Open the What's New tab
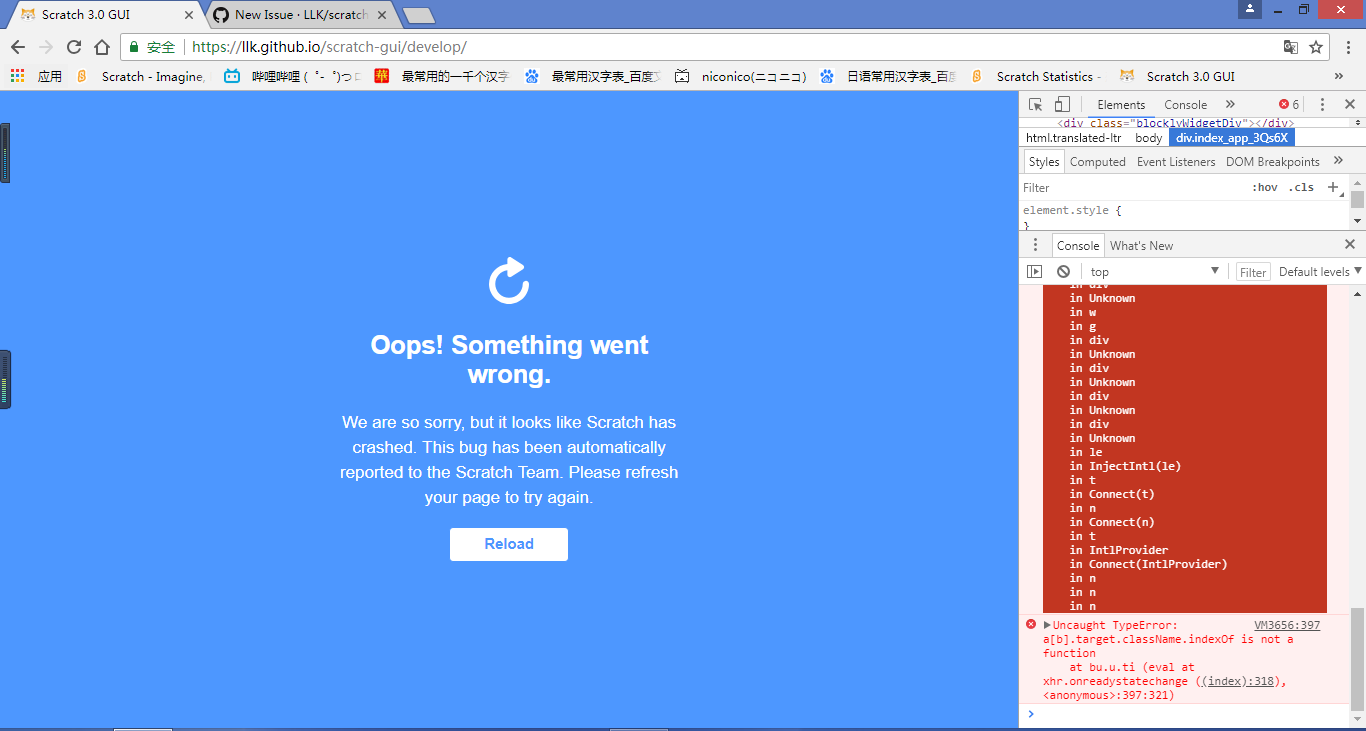 point(1141,245)
